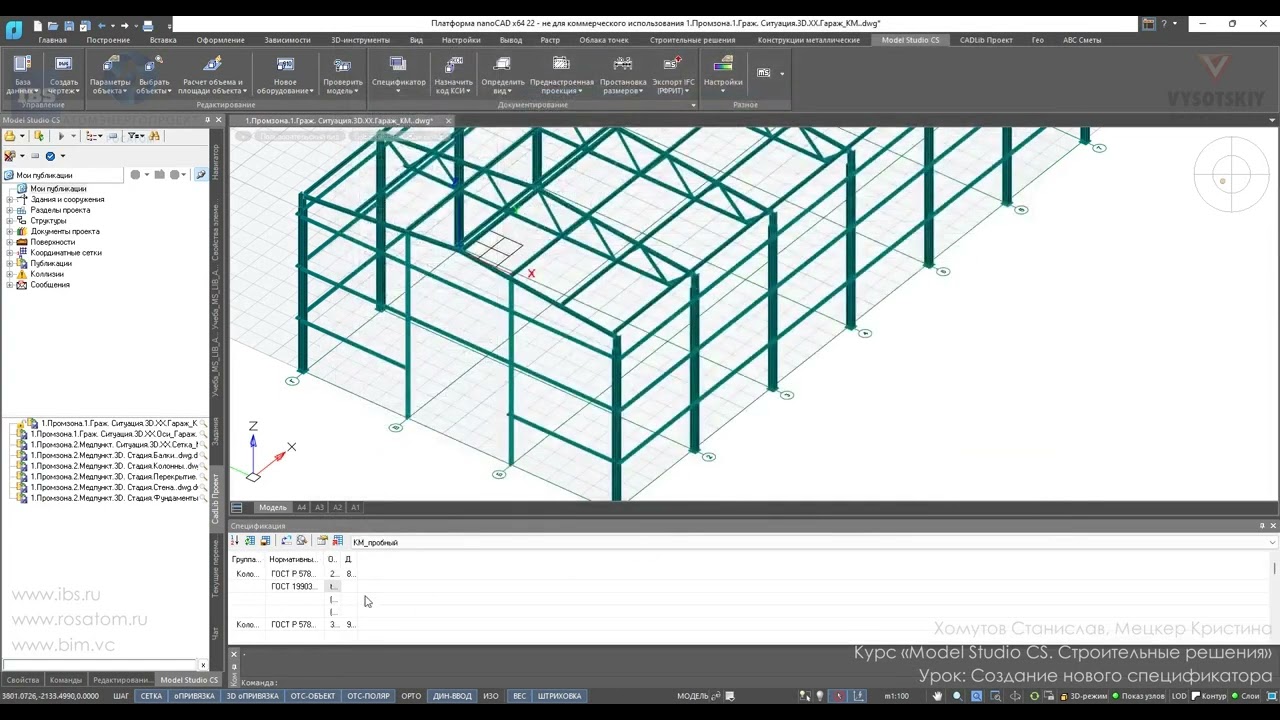This screenshot has width=1280, height=720.
Task: Expand Здания и сооружения tree node
Action: [10, 200]
